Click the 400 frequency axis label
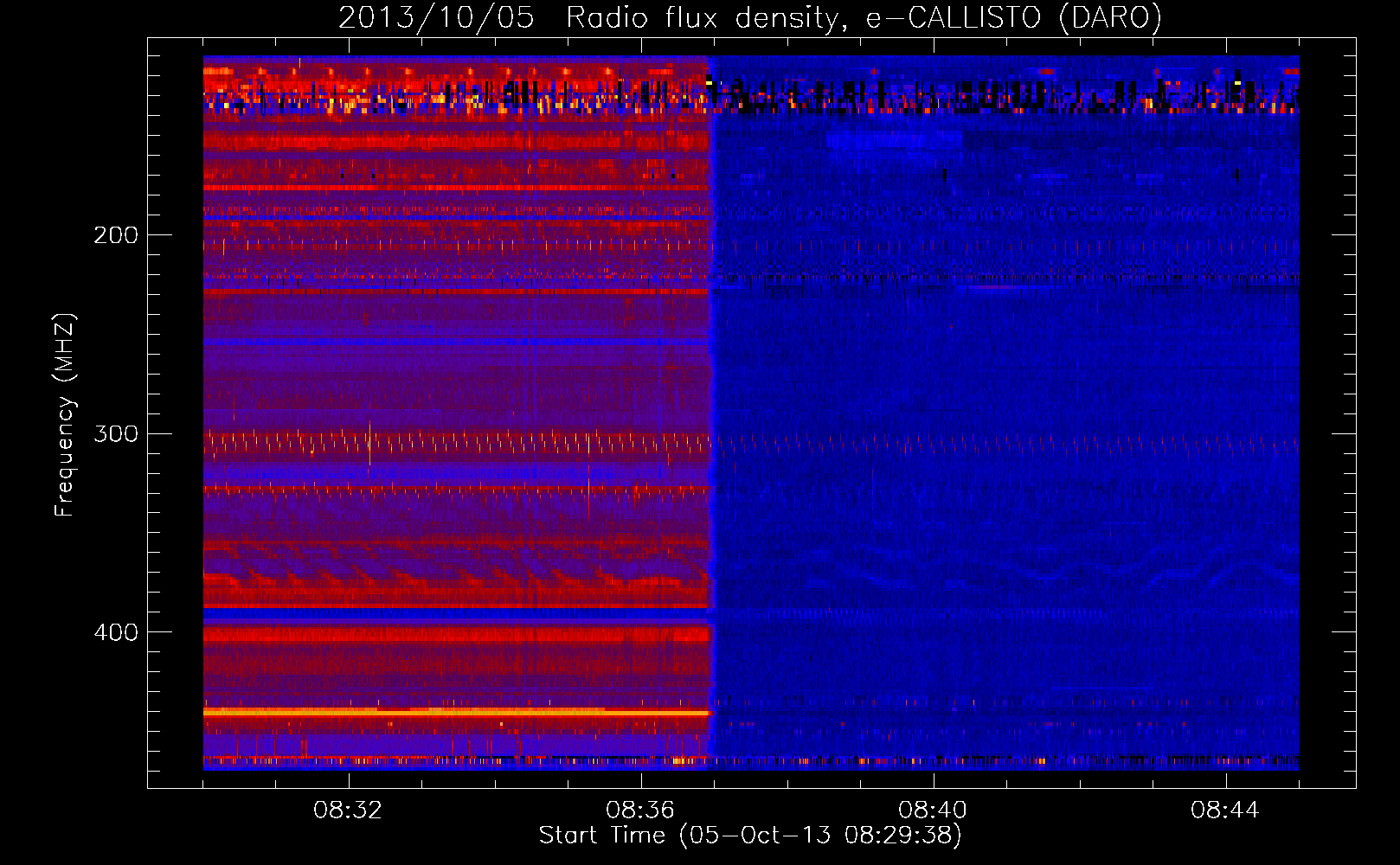 click(116, 632)
